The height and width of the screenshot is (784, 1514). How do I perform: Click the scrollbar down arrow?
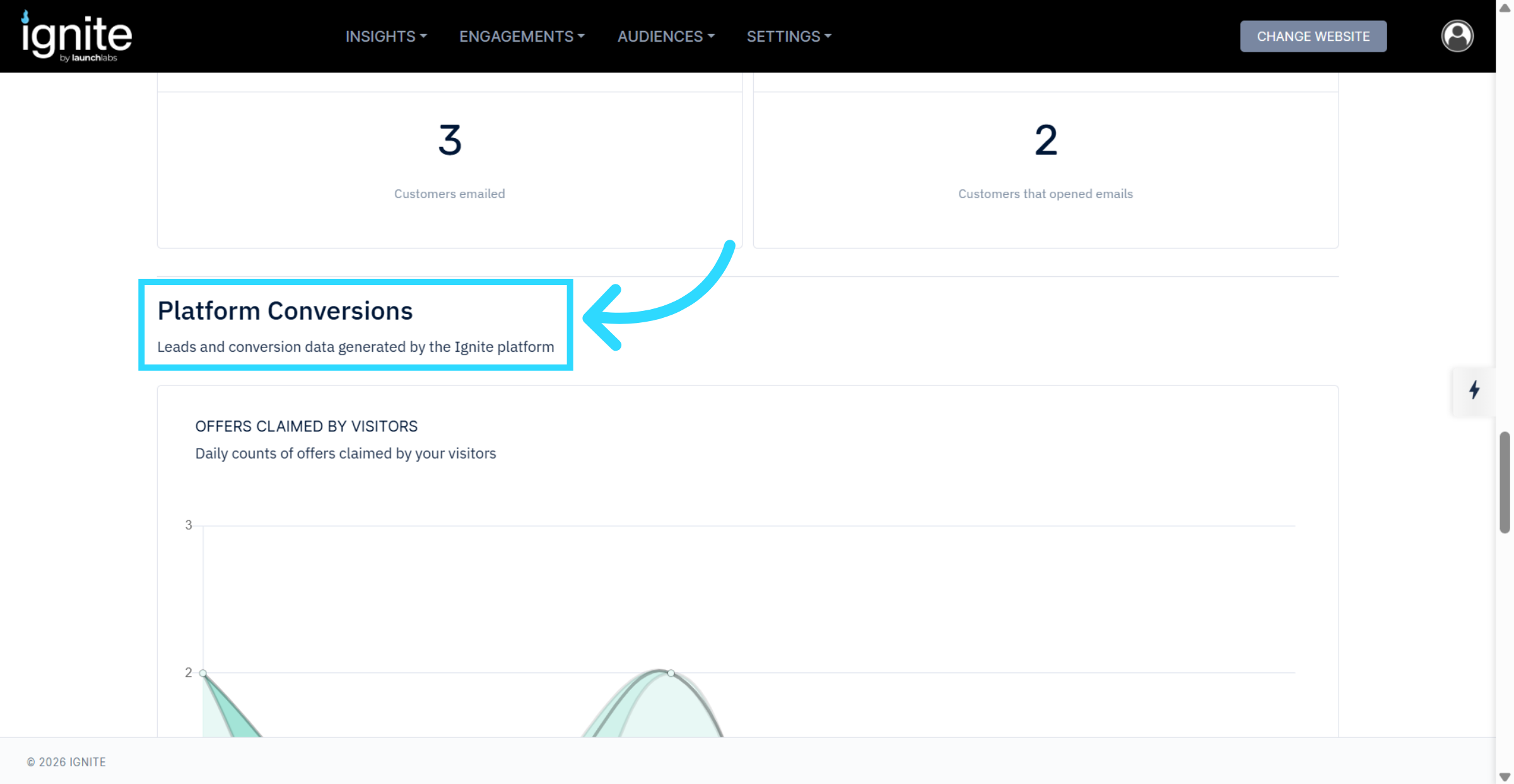click(x=1505, y=776)
